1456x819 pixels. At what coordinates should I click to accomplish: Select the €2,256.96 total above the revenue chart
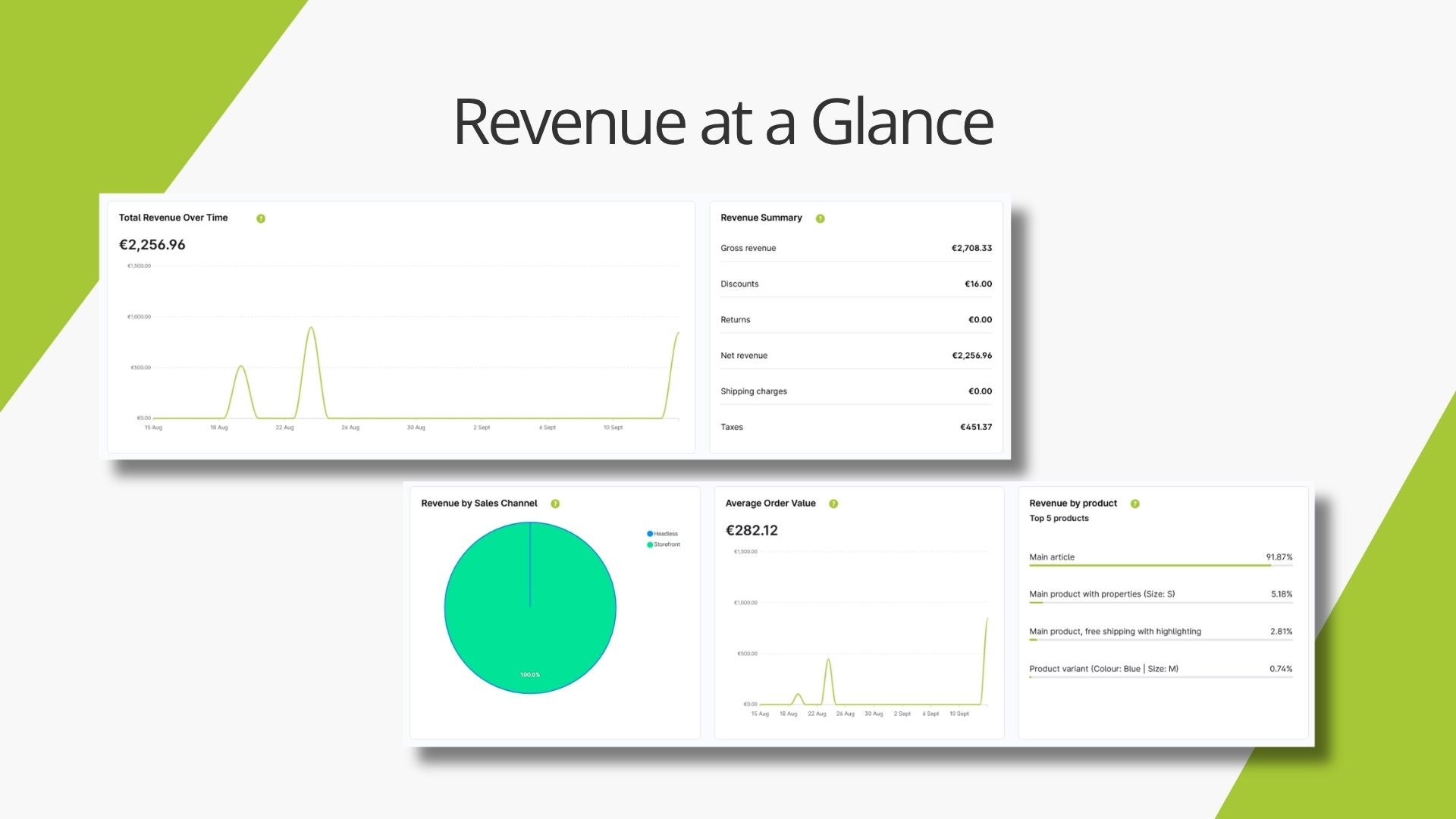152,244
